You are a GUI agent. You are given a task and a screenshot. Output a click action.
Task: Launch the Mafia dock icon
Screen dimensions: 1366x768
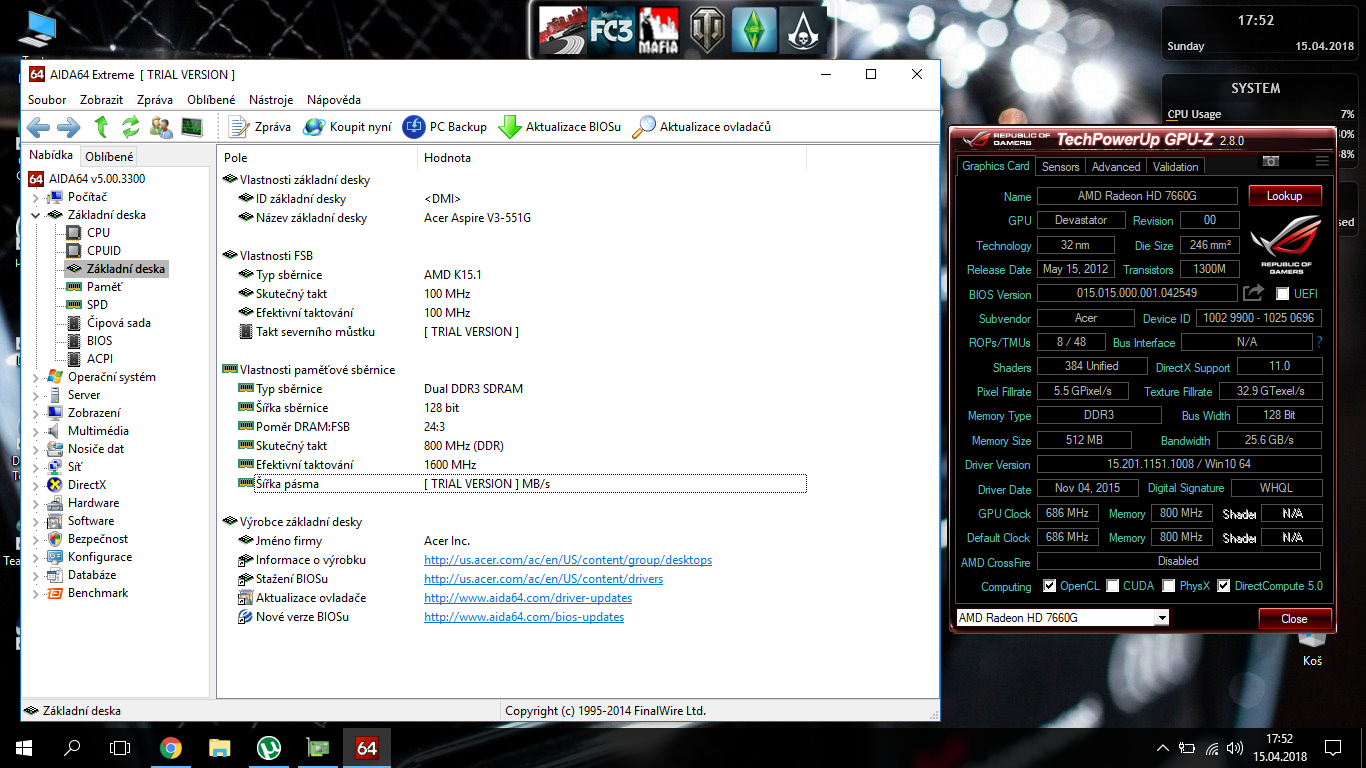point(659,30)
